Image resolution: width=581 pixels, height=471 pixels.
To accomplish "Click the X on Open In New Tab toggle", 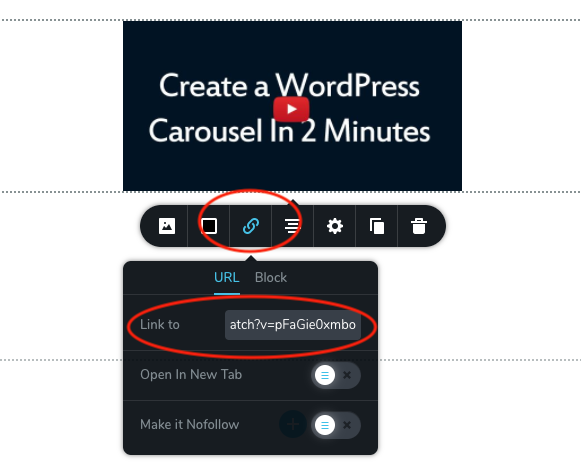I will point(347,375).
